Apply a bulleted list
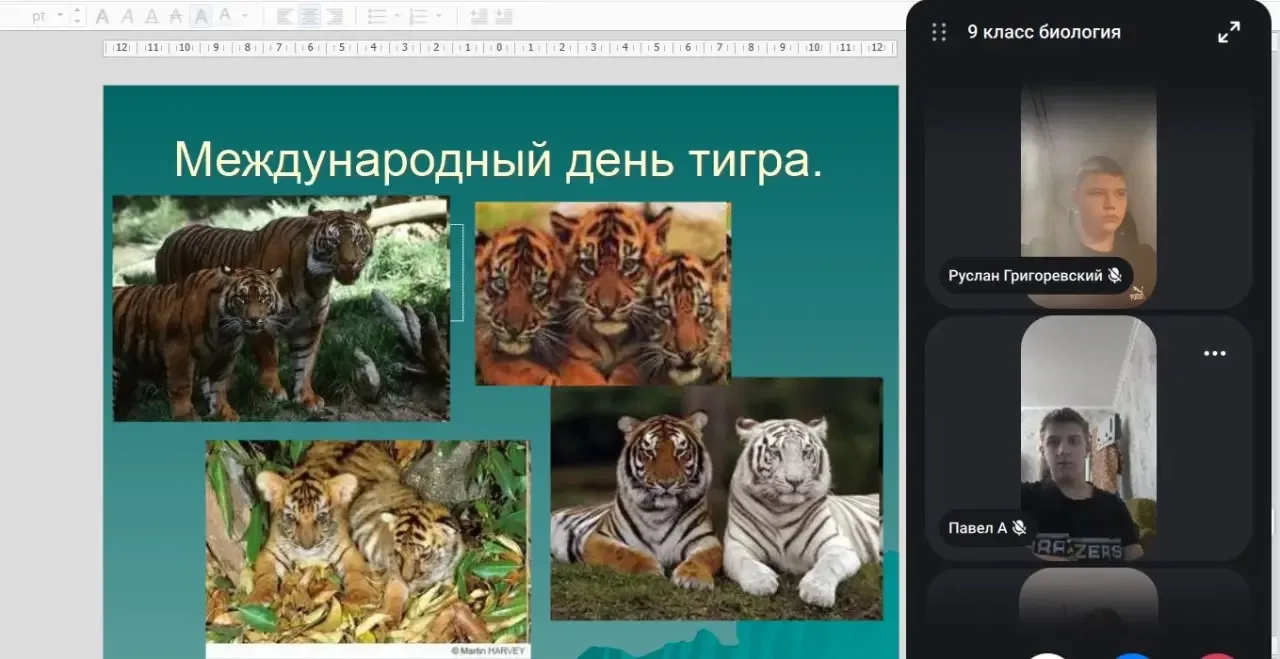 376,16
